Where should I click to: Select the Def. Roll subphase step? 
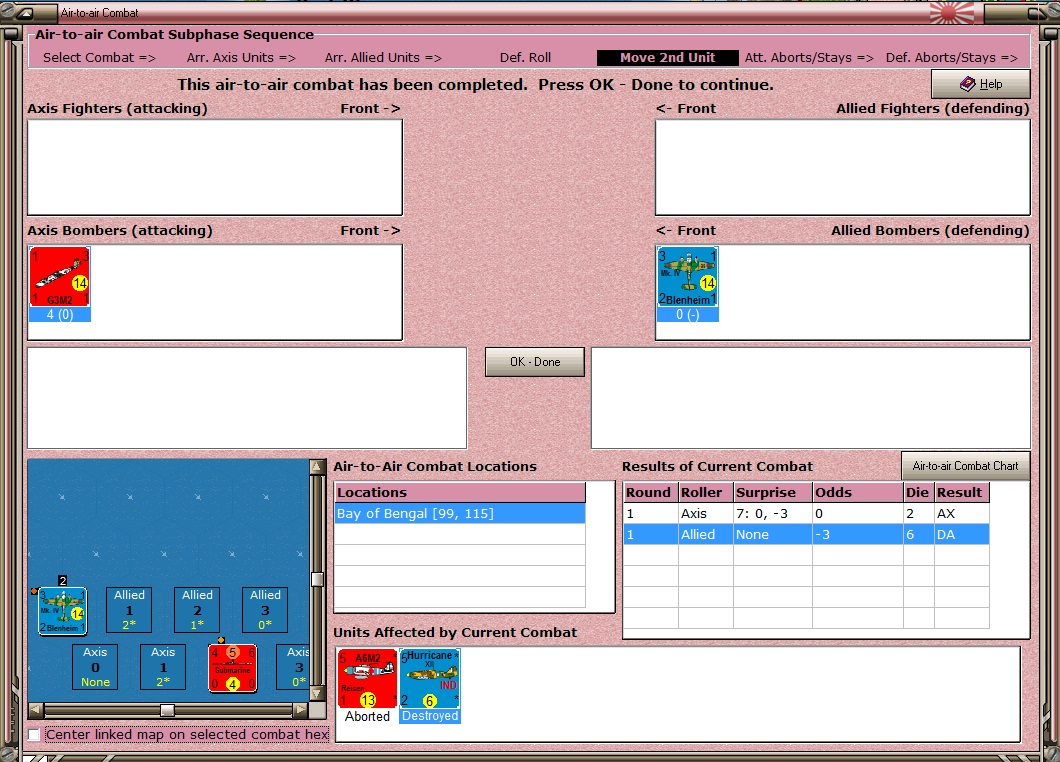525,57
